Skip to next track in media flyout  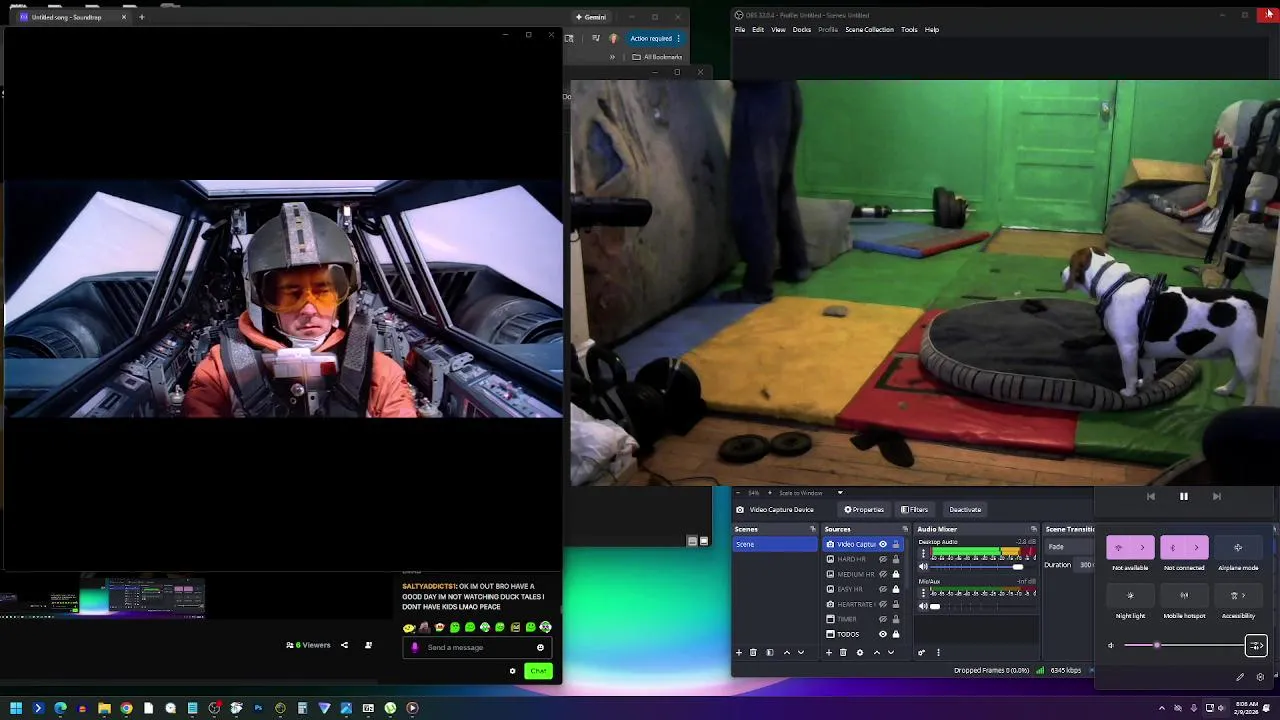pos(1216,496)
